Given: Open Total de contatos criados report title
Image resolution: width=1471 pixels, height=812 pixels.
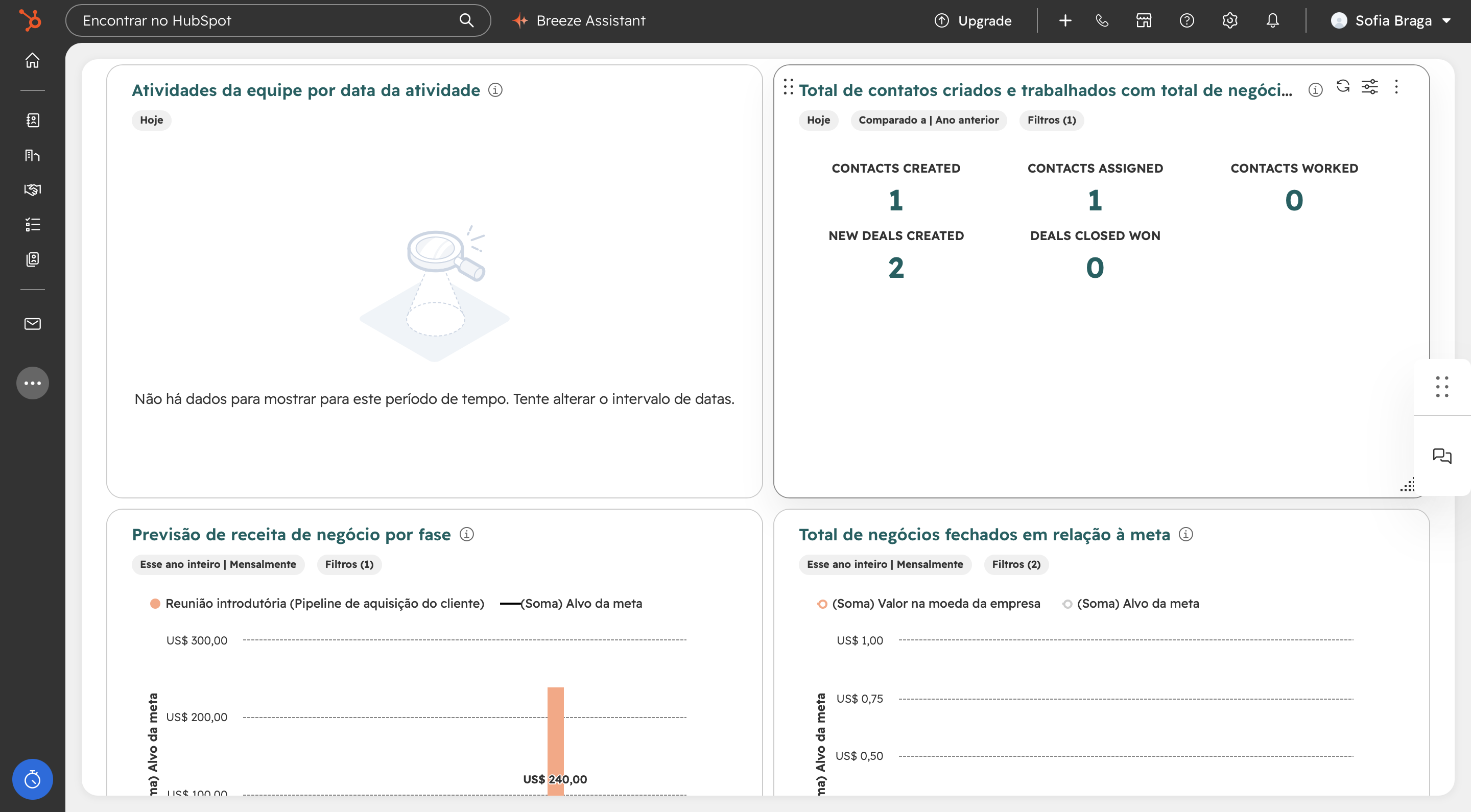Looking at the screenshot, I should click(1045, 90).
